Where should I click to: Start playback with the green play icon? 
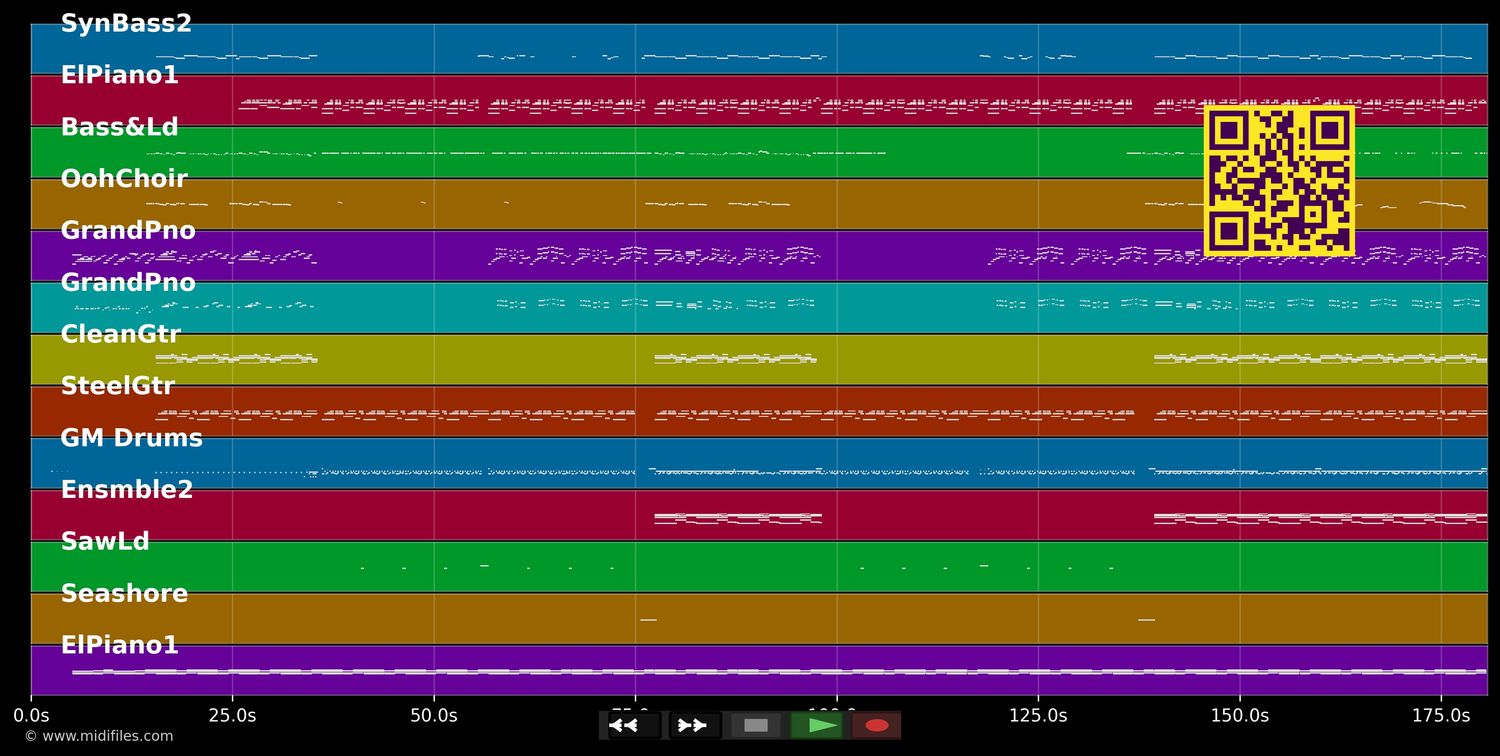click(816, 725)
